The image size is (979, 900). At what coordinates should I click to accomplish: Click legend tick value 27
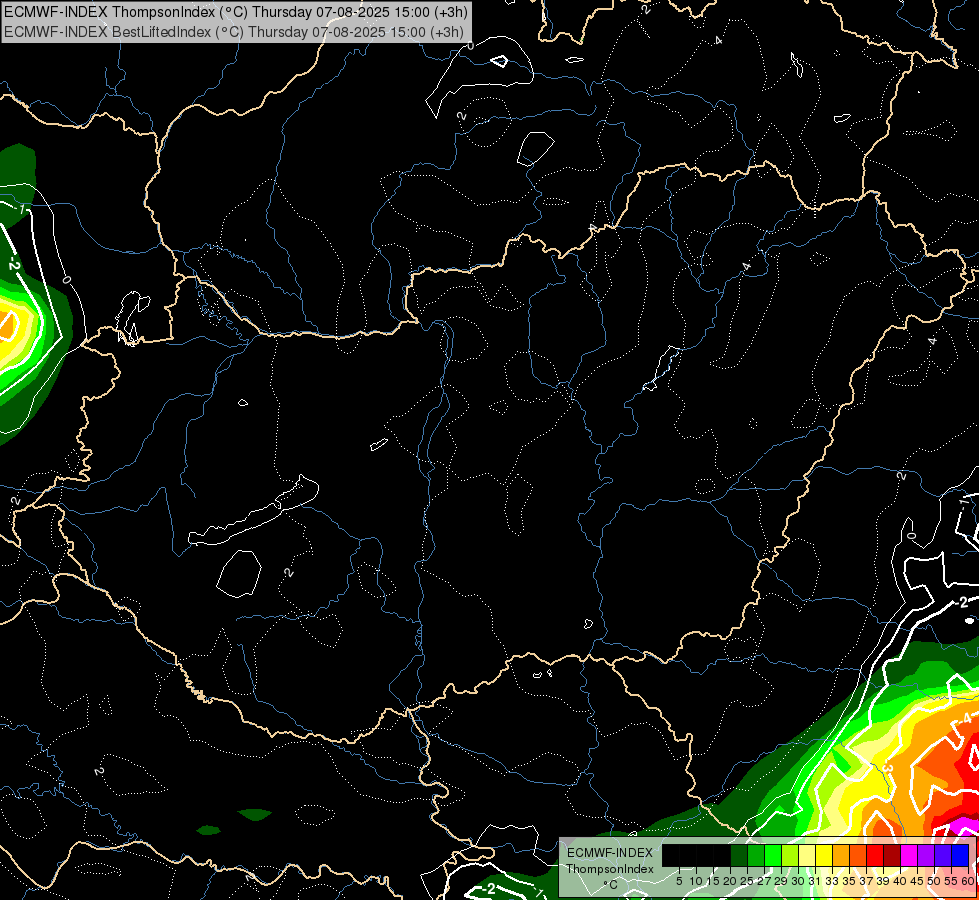[x=764, y=881]
